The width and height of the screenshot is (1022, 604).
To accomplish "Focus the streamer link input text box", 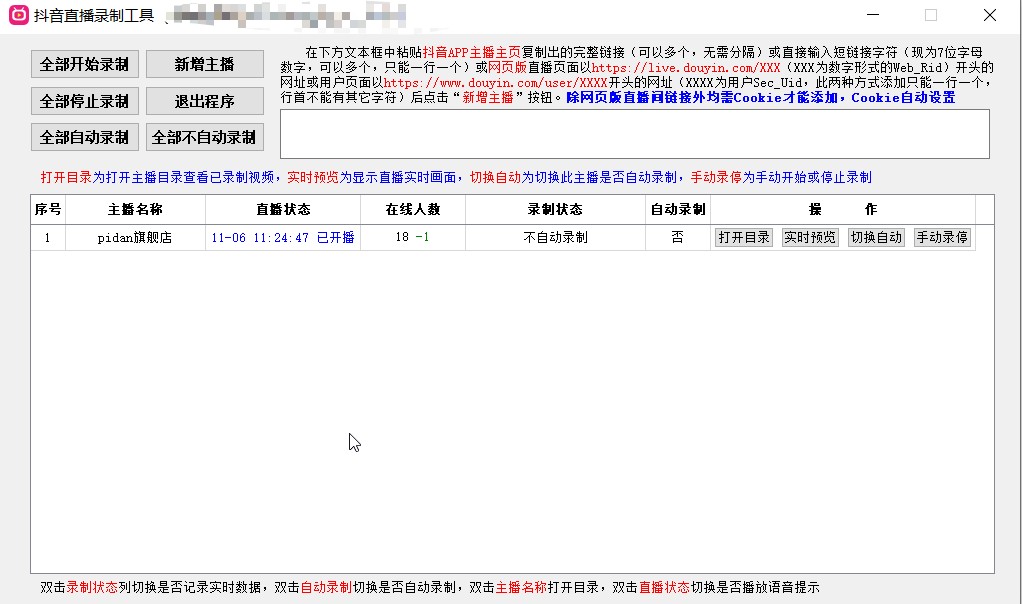I will (635, 134).
